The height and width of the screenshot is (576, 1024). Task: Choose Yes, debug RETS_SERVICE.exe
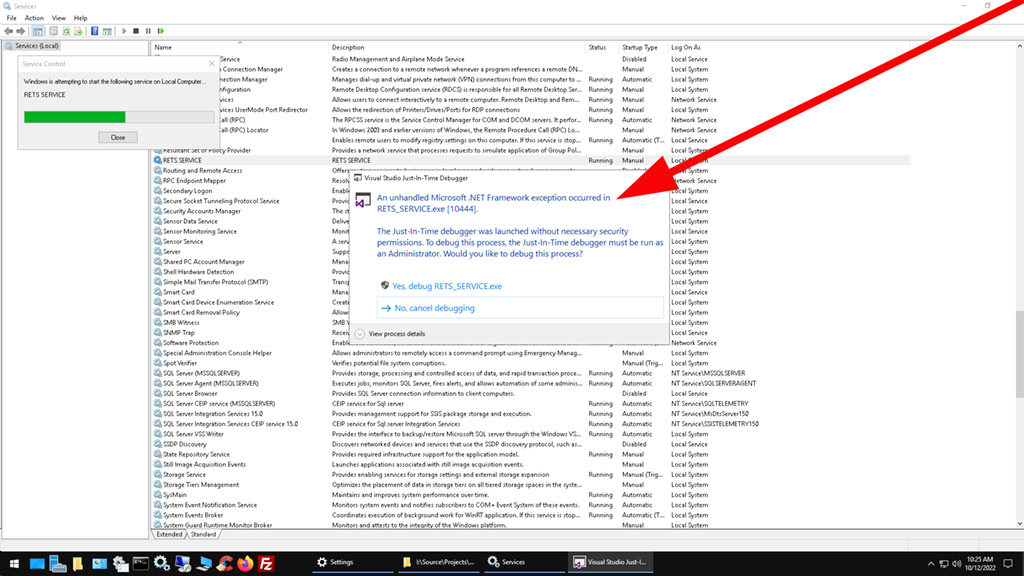point(447,286)
